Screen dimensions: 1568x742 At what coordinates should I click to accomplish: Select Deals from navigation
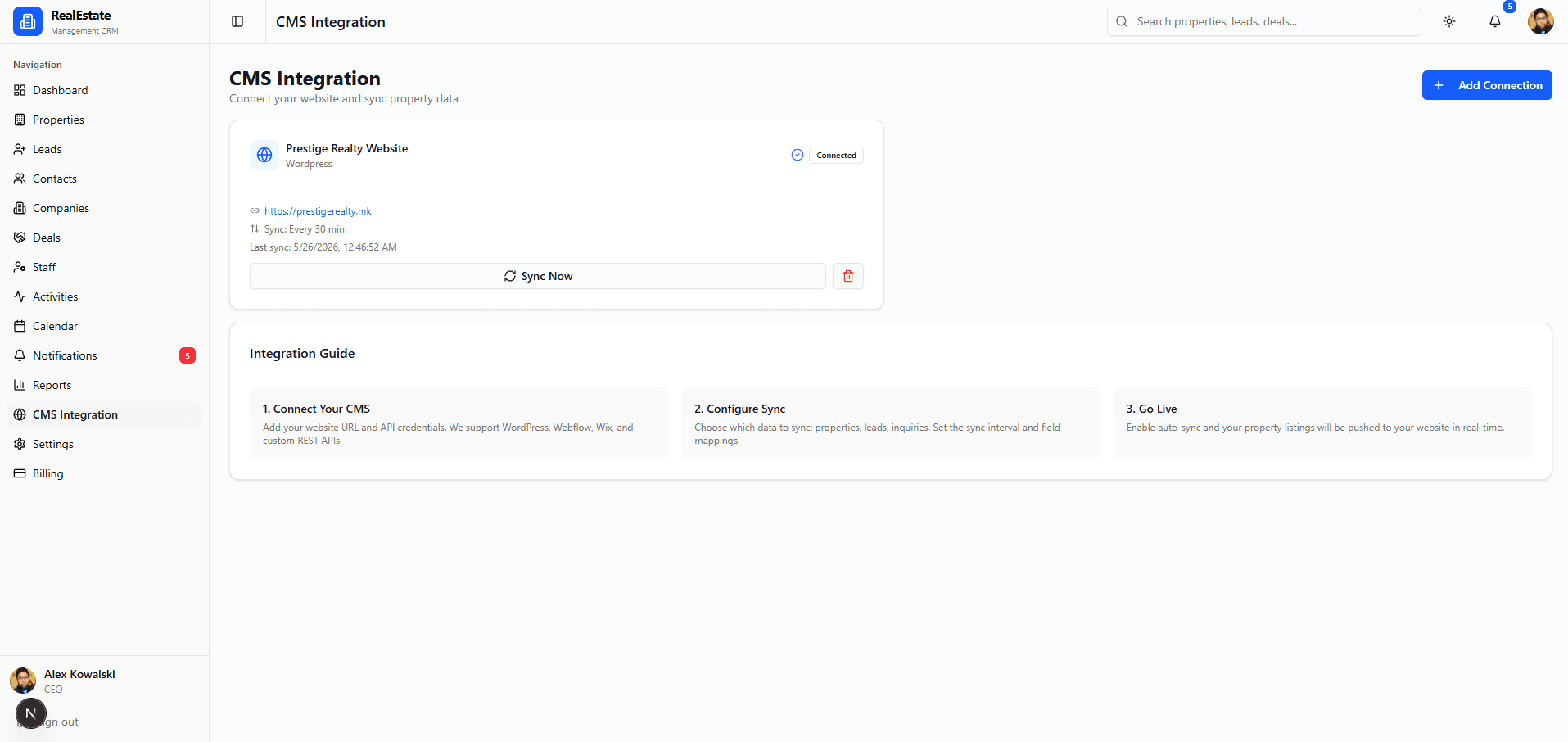[x=104, y=238]
